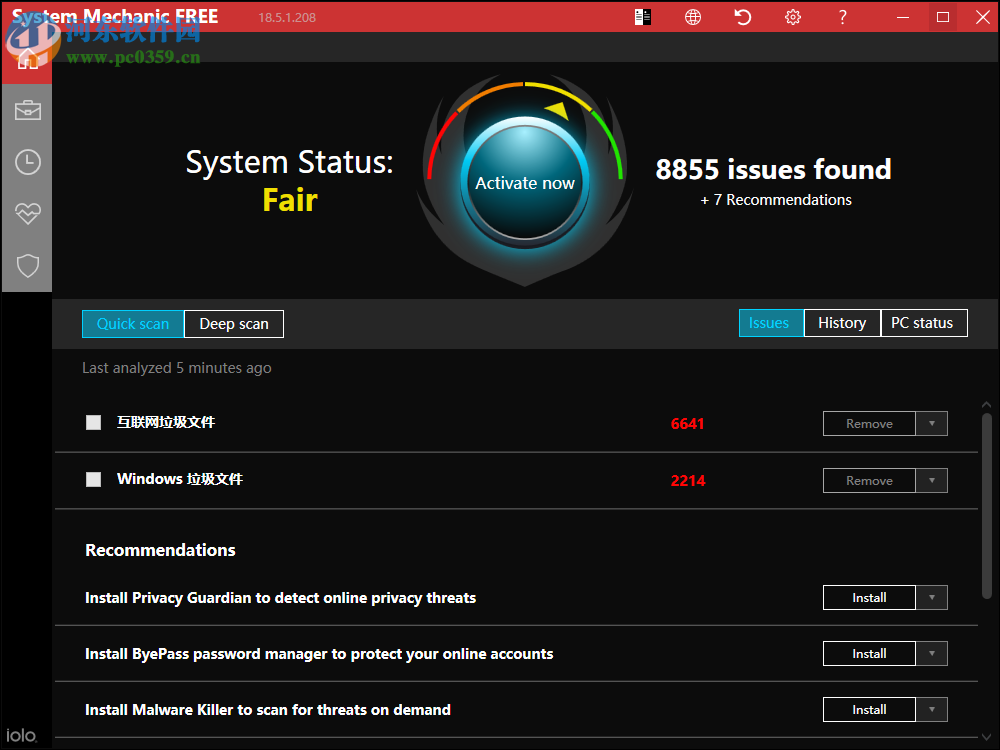Open the help question mark icon

click(x=842, y=17)
